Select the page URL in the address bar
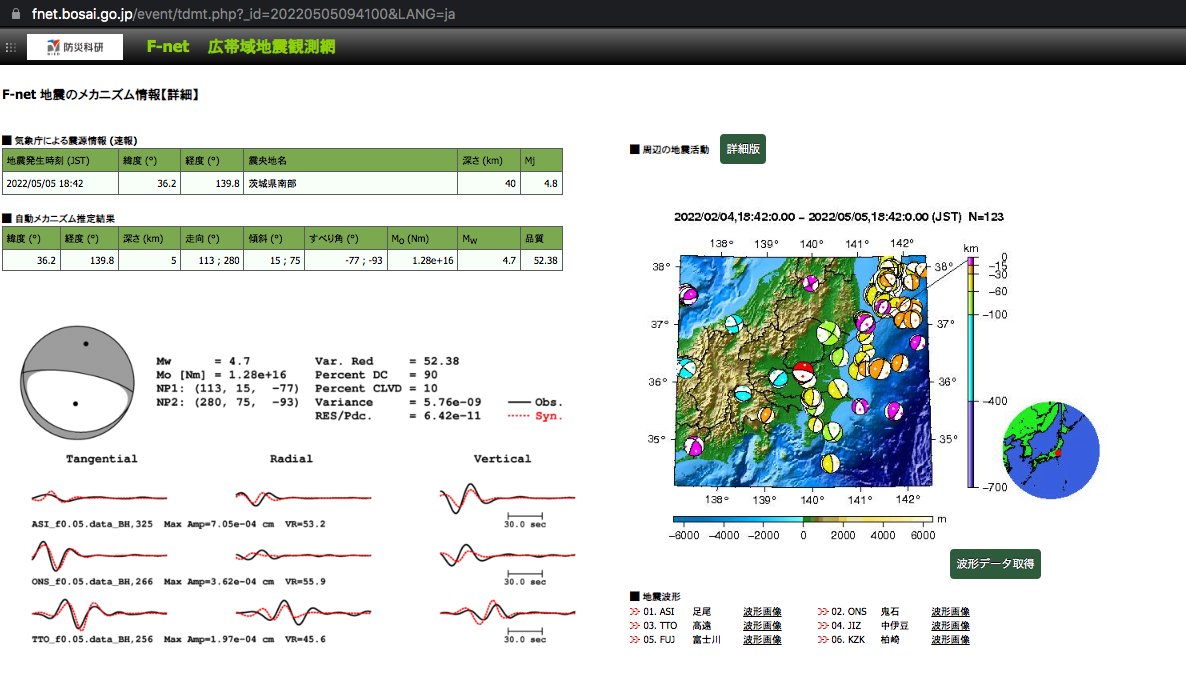Screen dimensions: 1186x676 pos(243,14)
